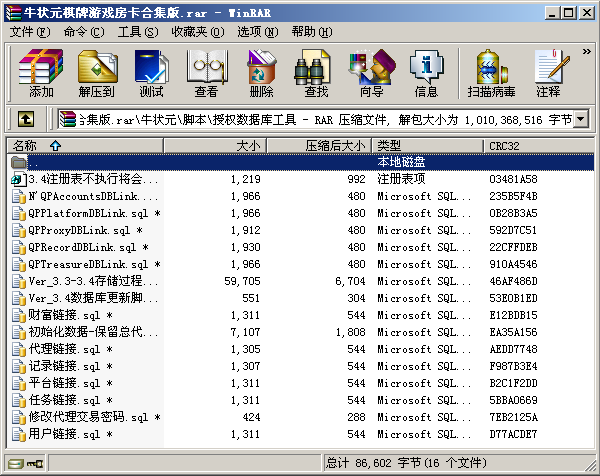Sort files by CRC32 column header

[505, 146]
